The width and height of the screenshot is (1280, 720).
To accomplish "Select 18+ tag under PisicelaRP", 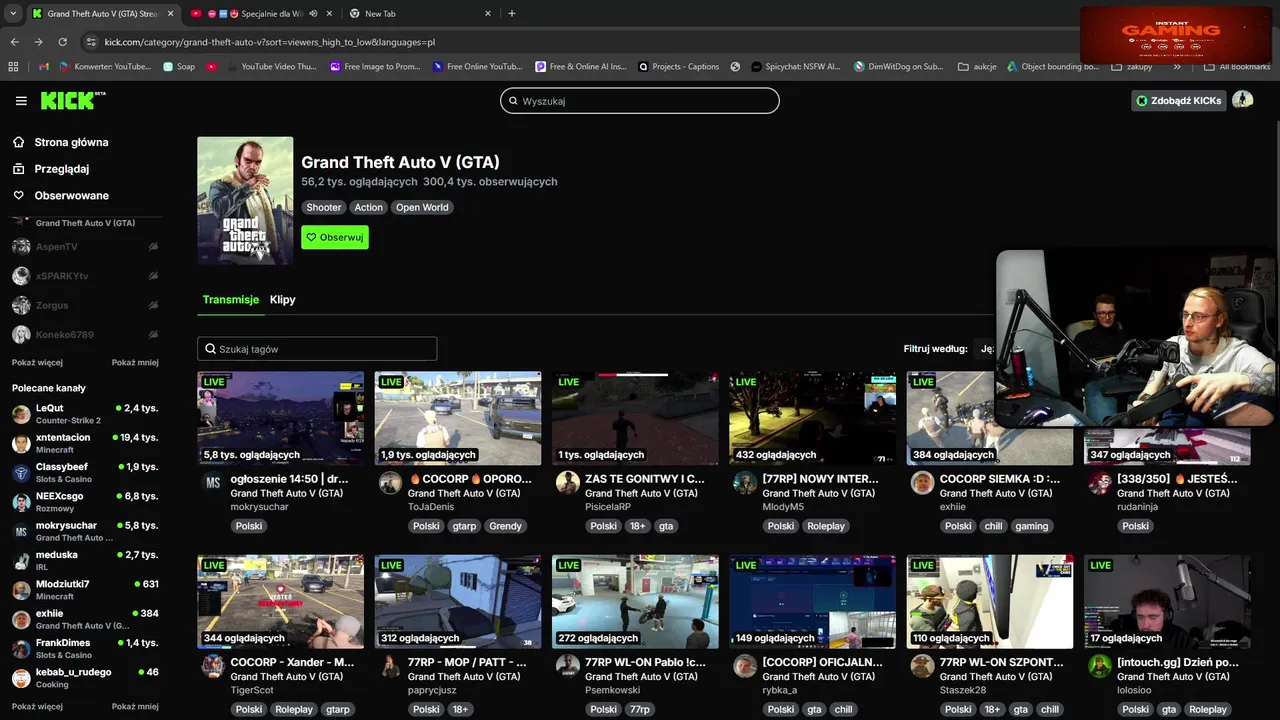I will click(x=638, y=526).
